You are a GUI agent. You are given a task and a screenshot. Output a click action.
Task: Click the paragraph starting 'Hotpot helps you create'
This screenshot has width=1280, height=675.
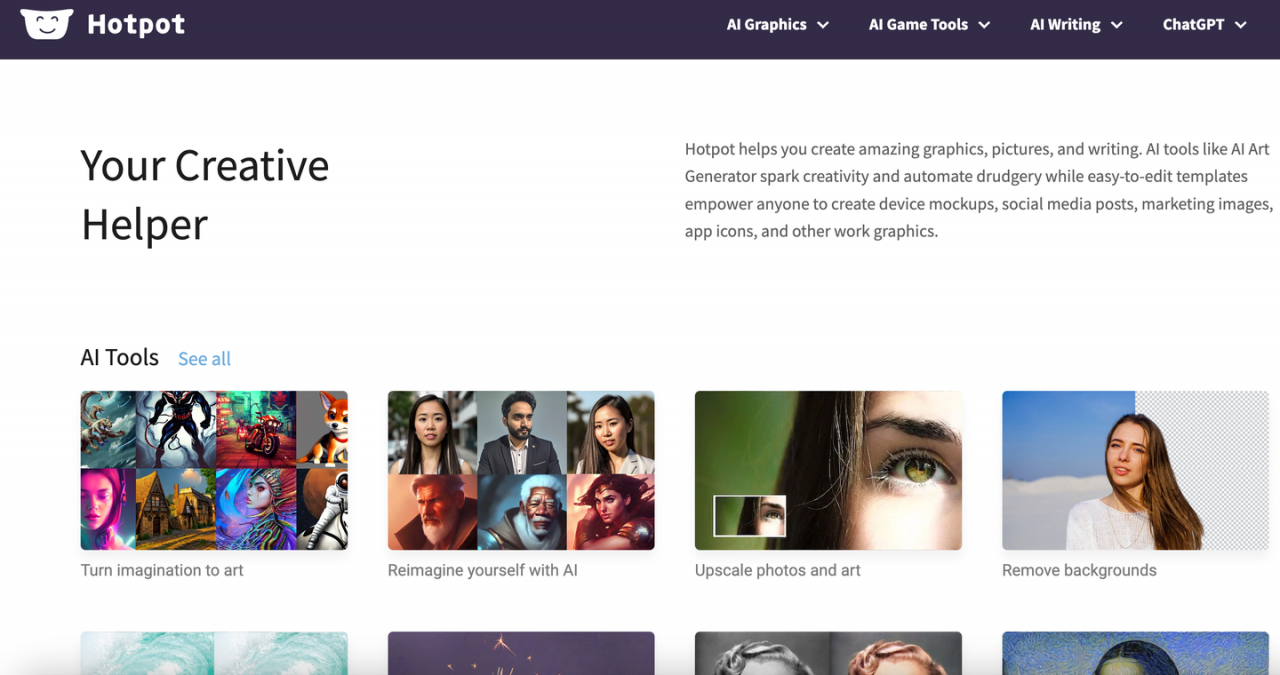[979, 190]
